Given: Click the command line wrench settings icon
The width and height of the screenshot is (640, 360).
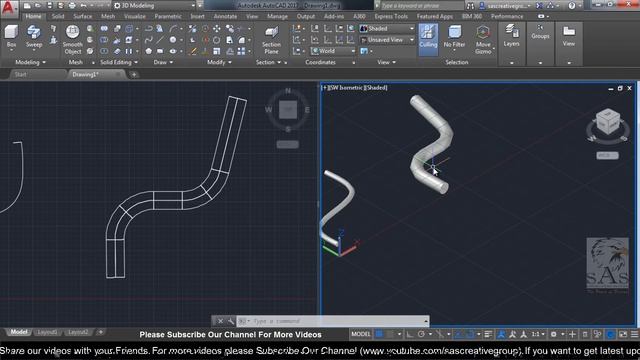Looking at the screenshot, I should (231, 321).
